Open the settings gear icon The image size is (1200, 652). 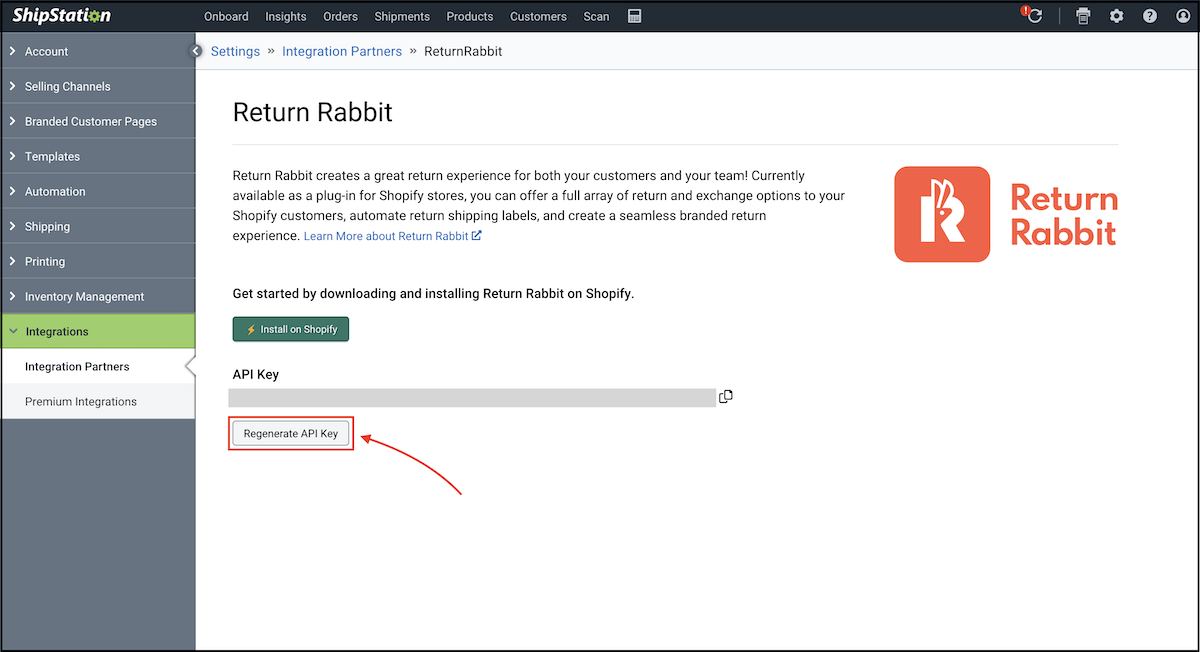pos(1117,16)
